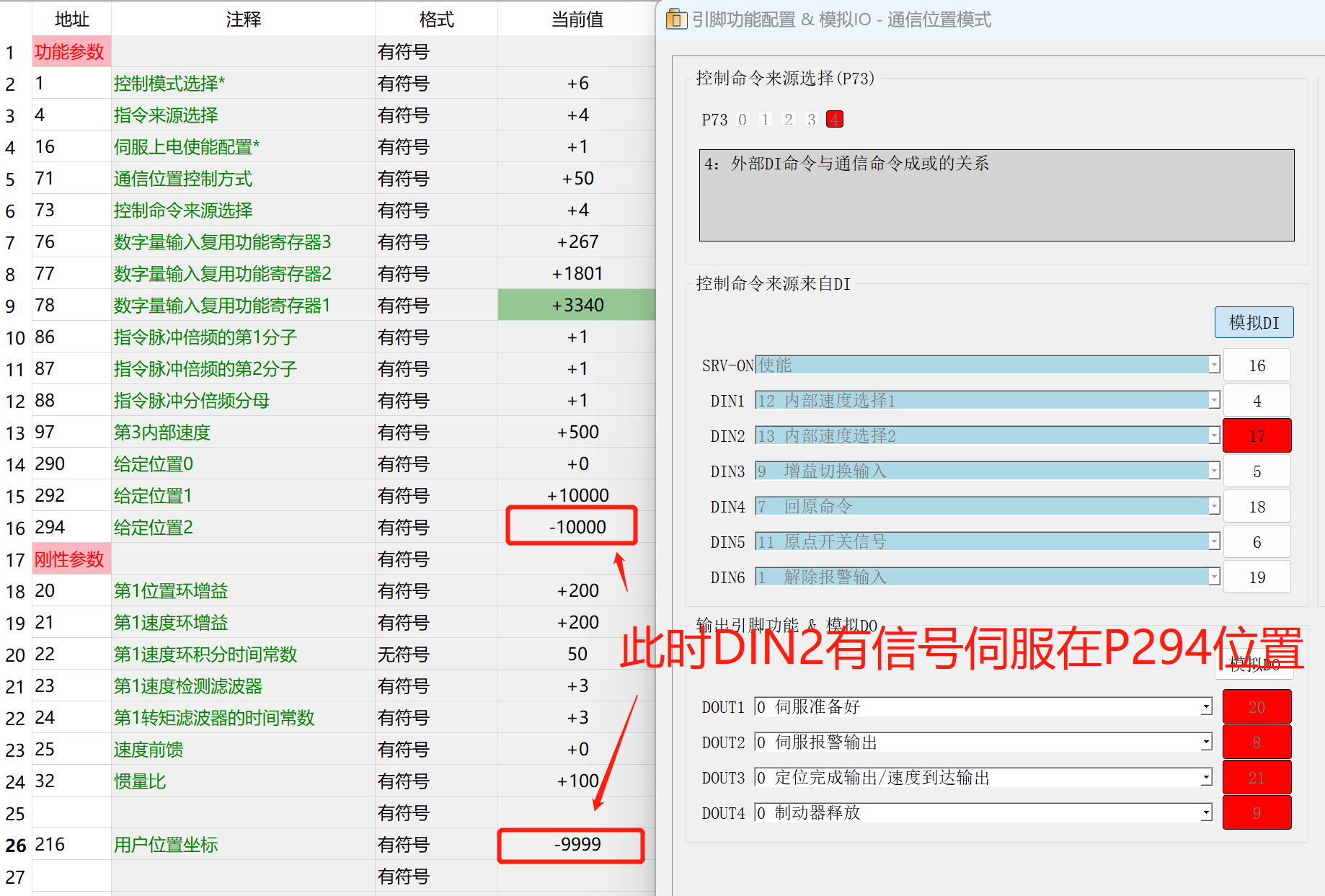The height and width of the screenshot is (896, 1325).
Task: Select the 刚性参数 group cell
Action: pos(71,559)
